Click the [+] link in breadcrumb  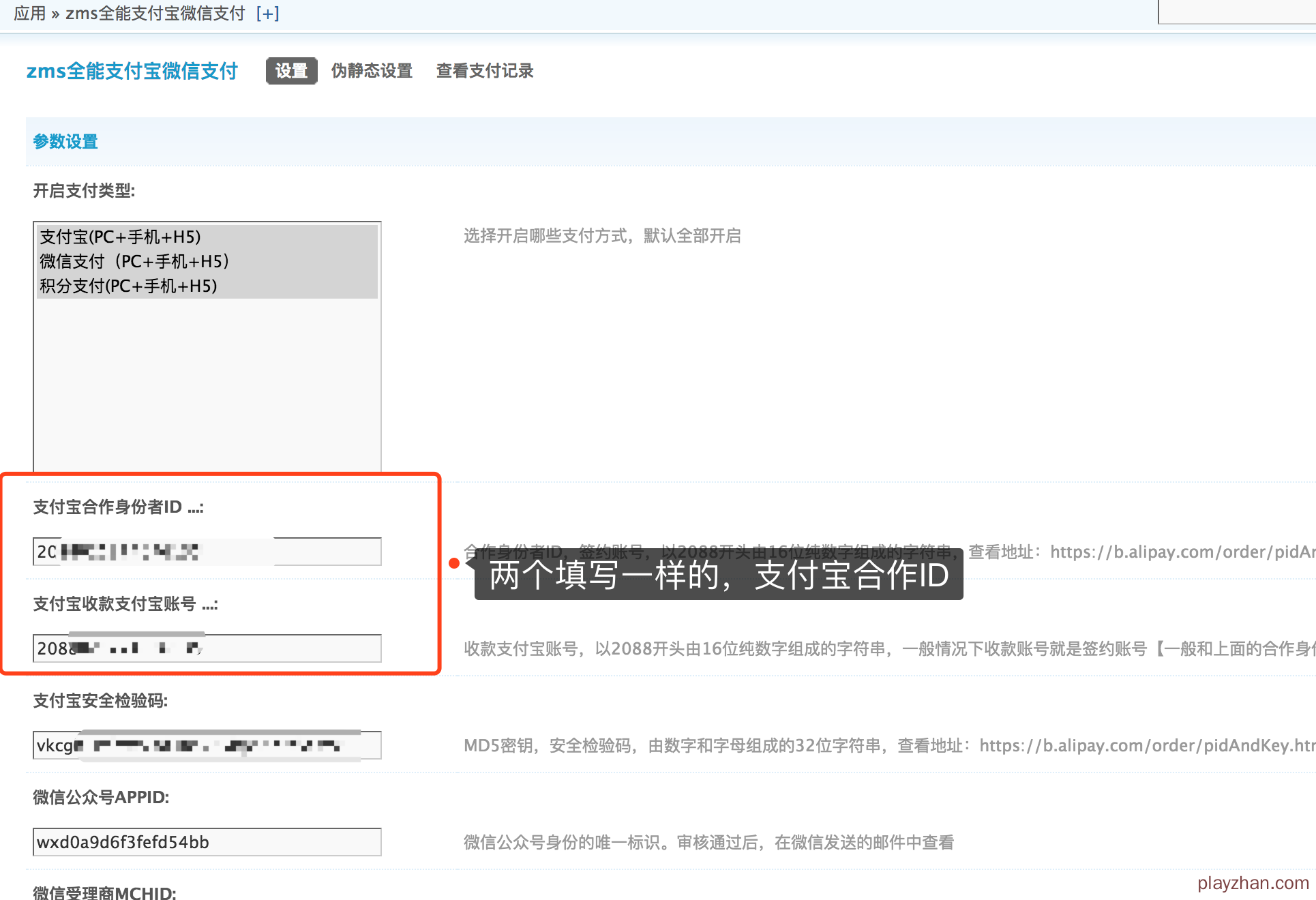(267, 14)
